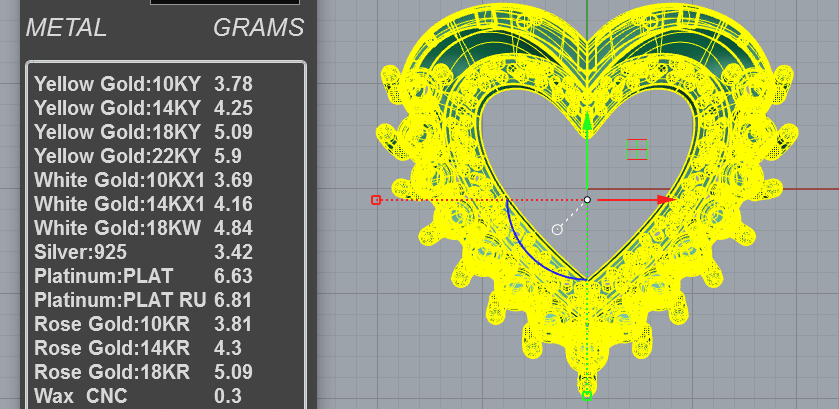Select the Yellow Gold:22KY 5.9 row

(x=138, y=156)
